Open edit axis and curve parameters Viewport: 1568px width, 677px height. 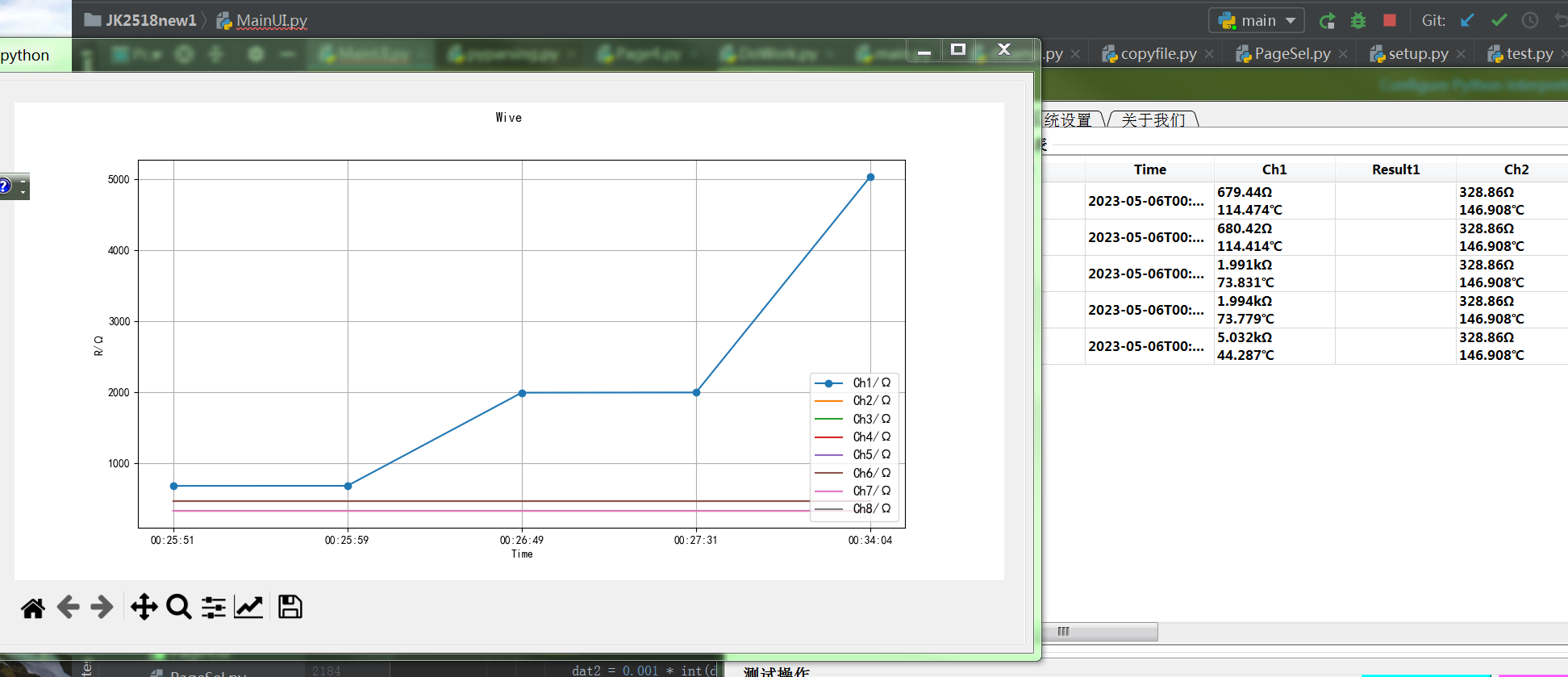click(x=248, y=607)
